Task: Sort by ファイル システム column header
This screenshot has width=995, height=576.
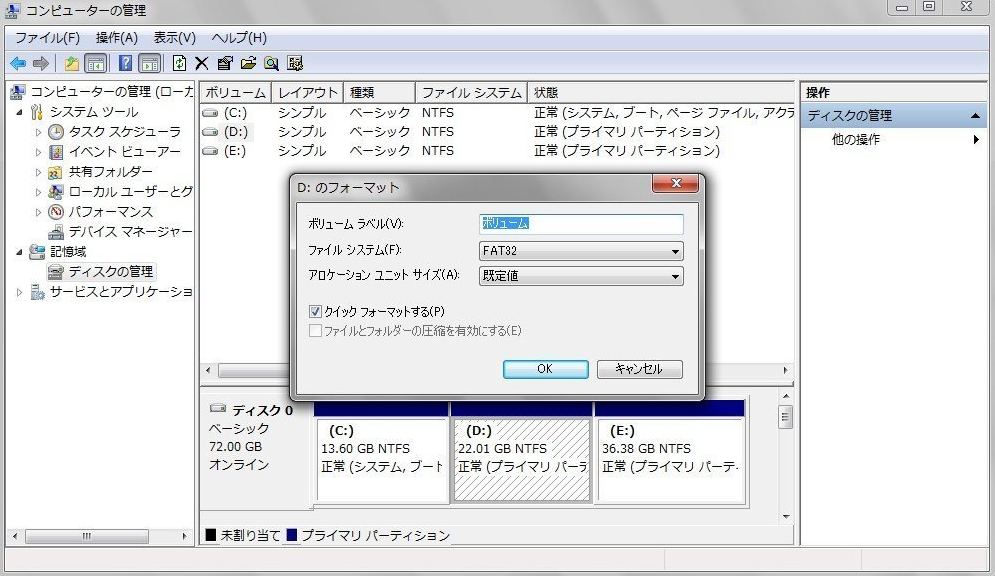Action: [471, 93]
